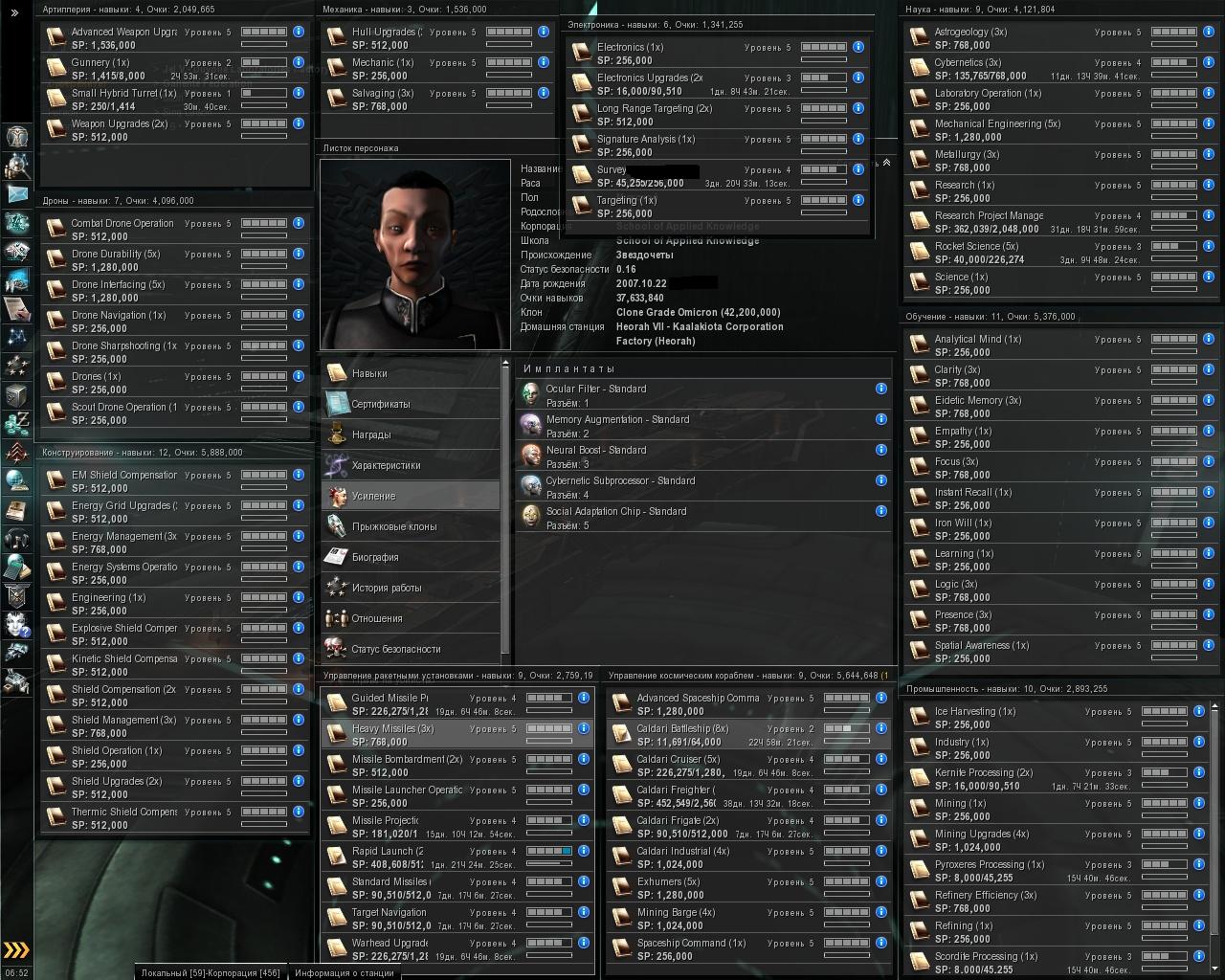Show info for Analytical Mind skill
The image size is (1225, 980).
1209,339
